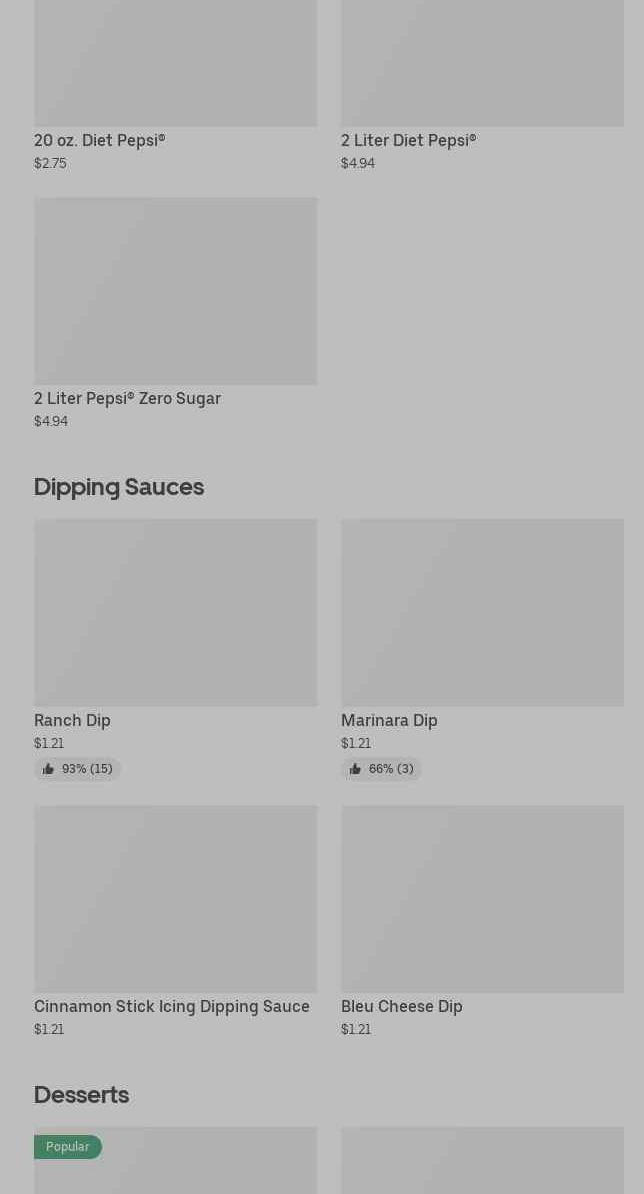644x1194 pixels.
Task: Click the Marinara Dip item name
Action: (389, 721)
